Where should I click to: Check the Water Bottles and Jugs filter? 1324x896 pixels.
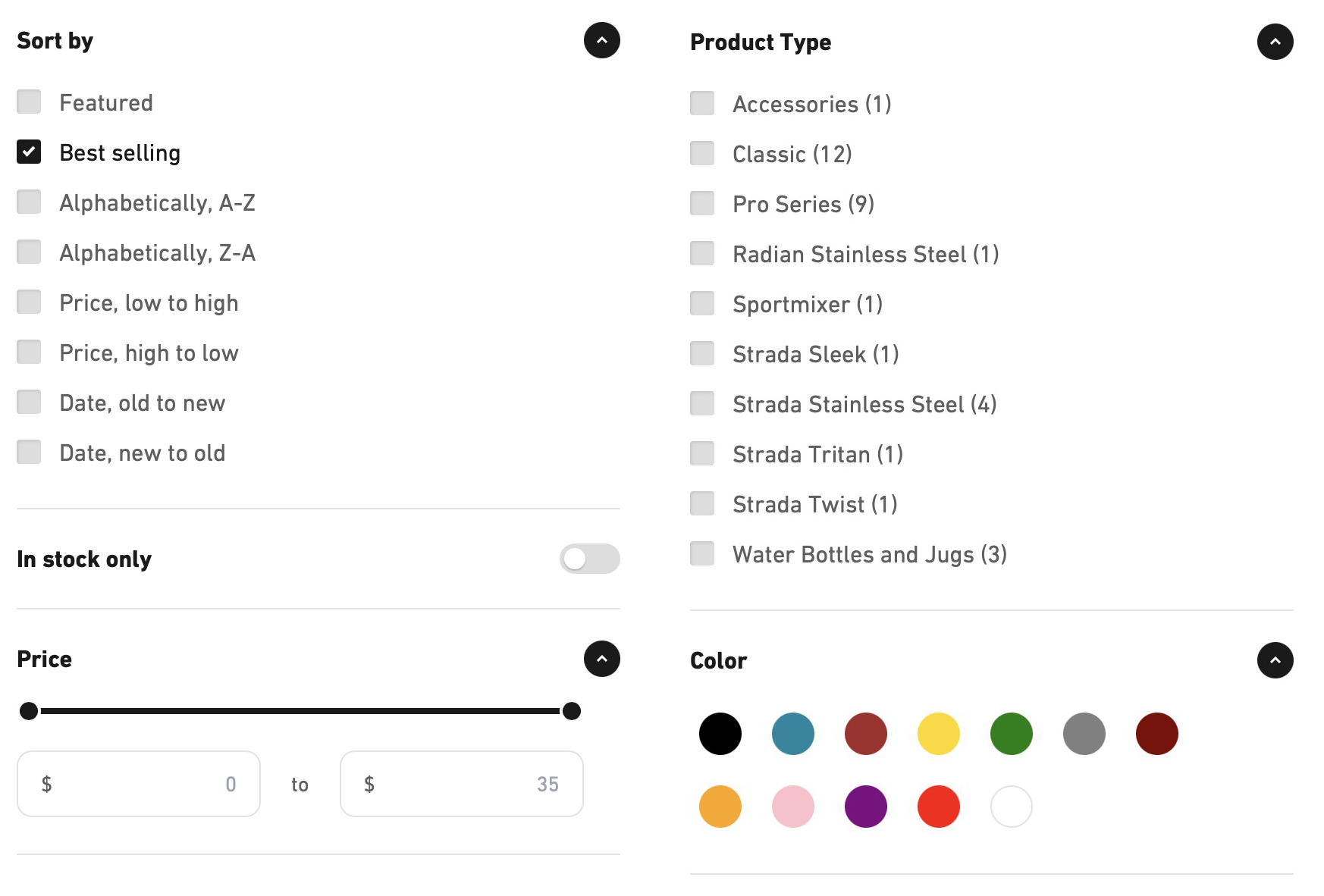pos(701,553)
